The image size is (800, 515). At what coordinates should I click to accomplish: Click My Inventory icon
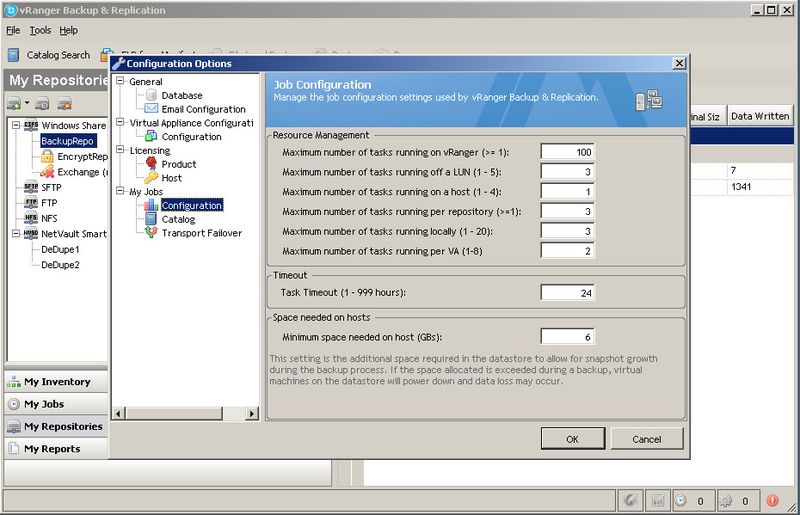point(14,382)
